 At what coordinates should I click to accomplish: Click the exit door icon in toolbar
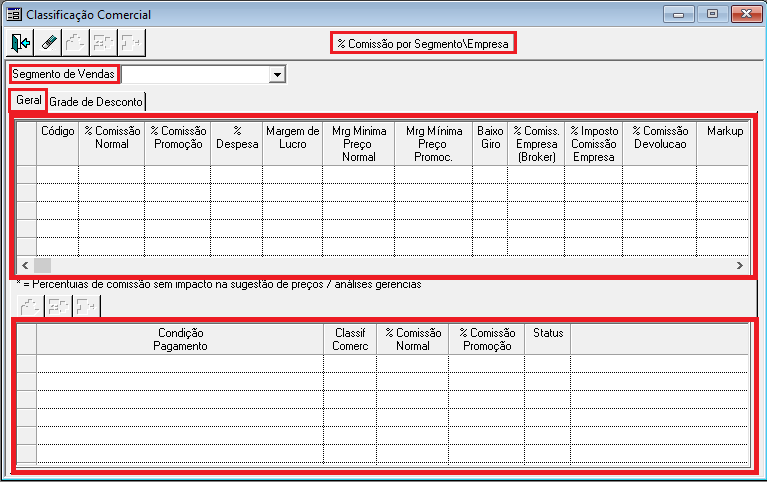(20, 43)
